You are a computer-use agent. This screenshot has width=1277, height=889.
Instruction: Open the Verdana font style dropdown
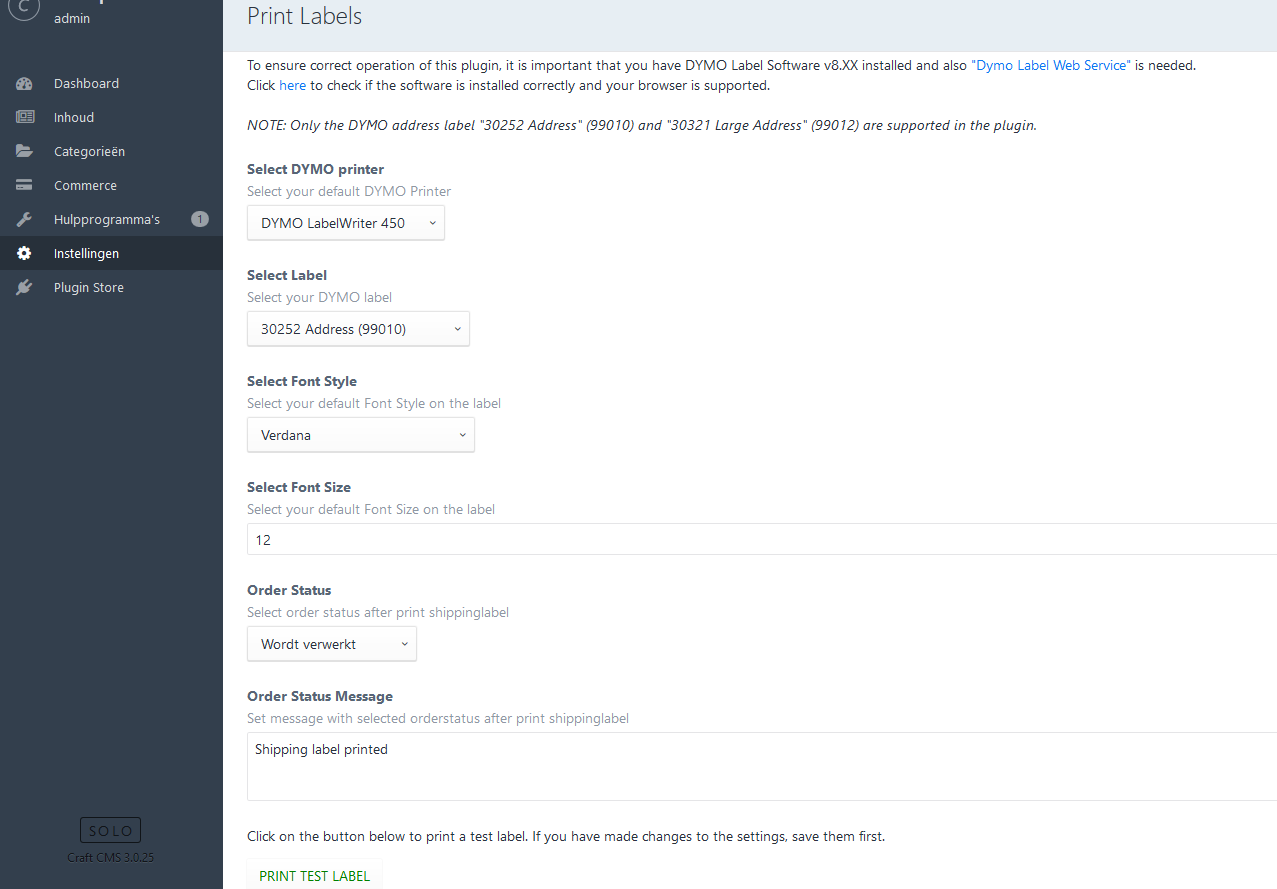coord(360,435)
